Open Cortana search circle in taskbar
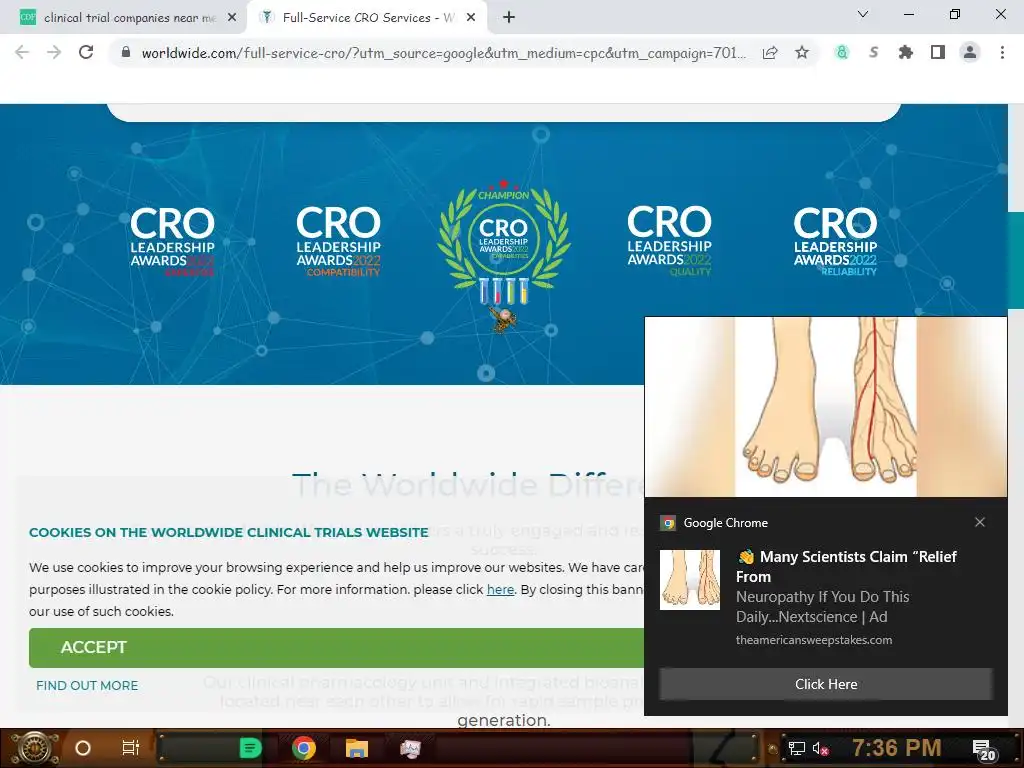The image size is (1024, 768). click(x=83, y=748)
